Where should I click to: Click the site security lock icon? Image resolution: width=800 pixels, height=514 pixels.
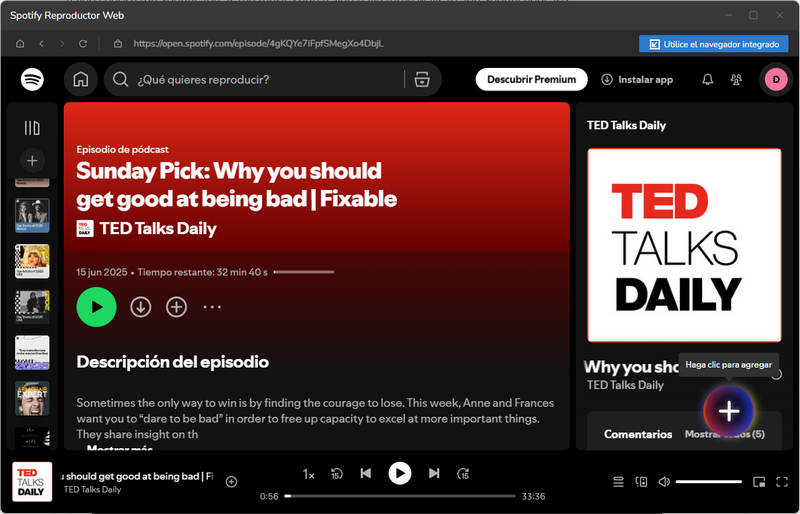pos(118,44)
